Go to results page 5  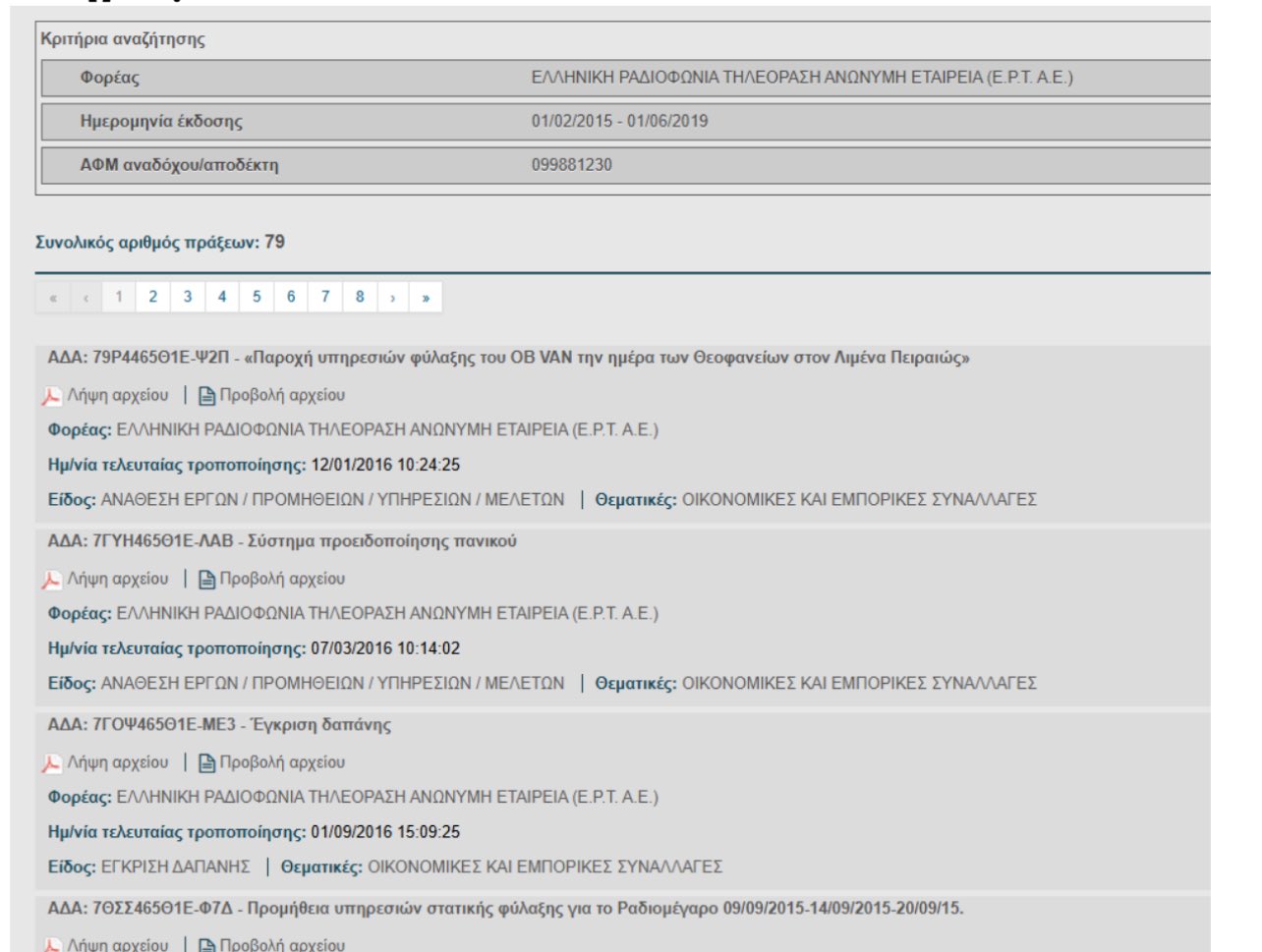[x=257, y=297]
